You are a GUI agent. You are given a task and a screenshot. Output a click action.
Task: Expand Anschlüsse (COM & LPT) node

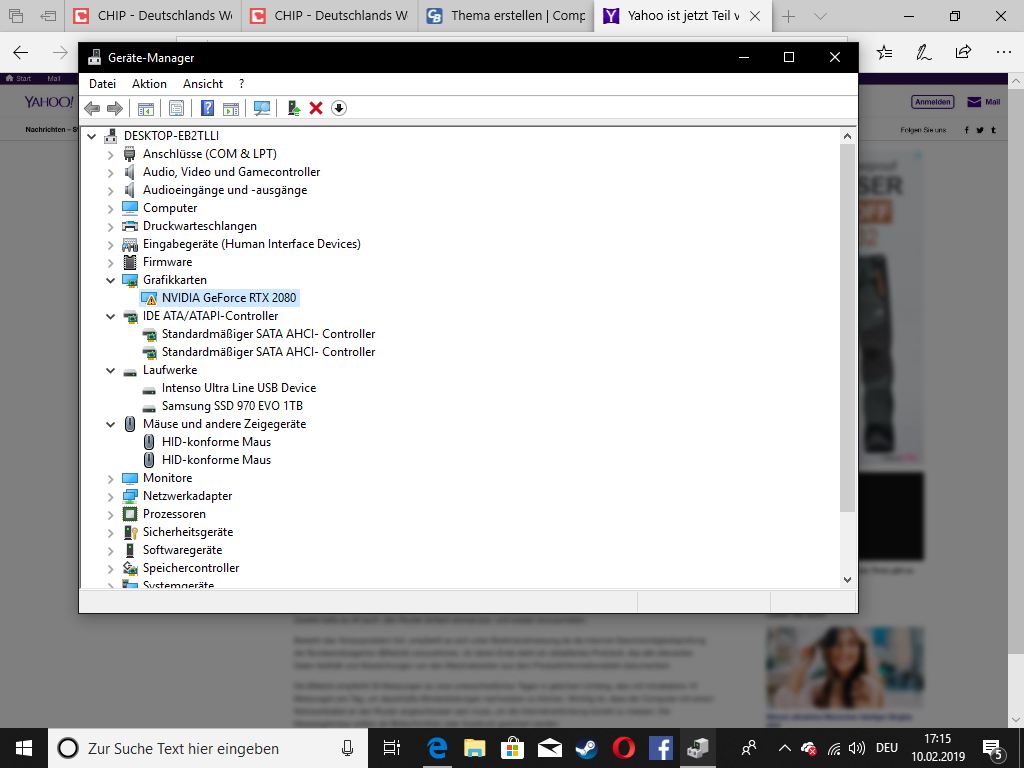pos(110,154)
